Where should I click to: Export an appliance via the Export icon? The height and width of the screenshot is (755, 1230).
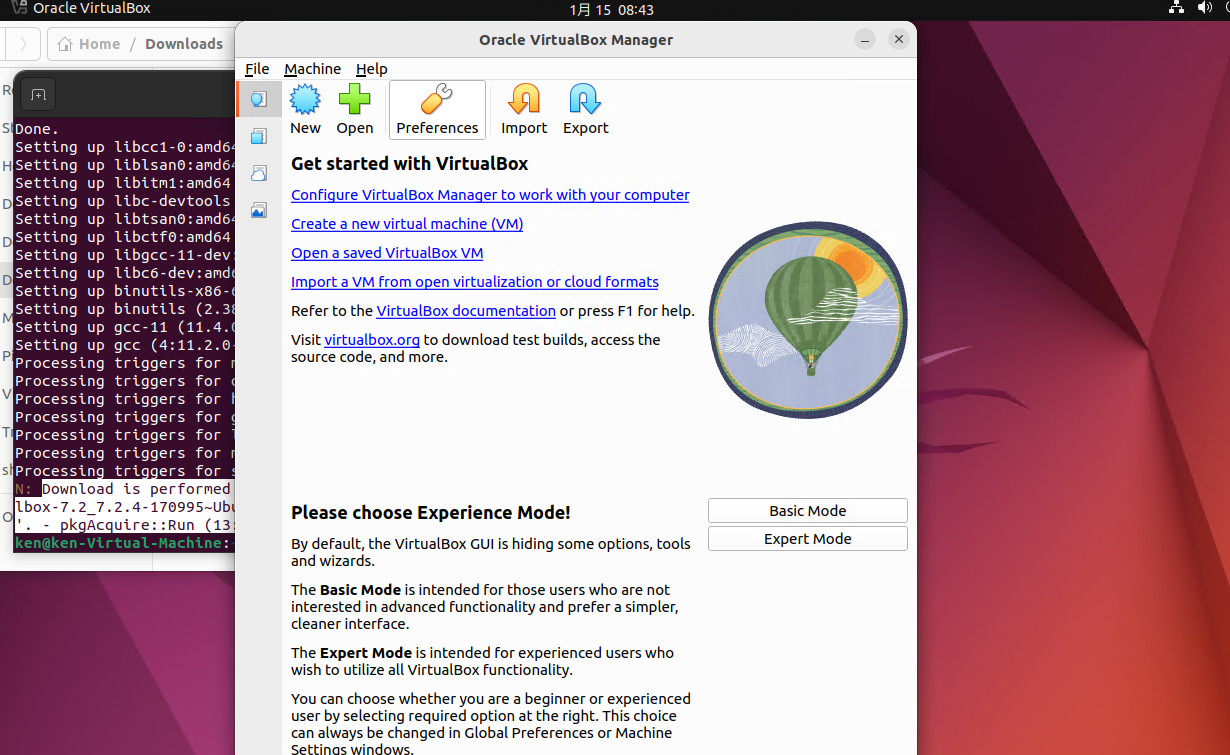(585, 109)
